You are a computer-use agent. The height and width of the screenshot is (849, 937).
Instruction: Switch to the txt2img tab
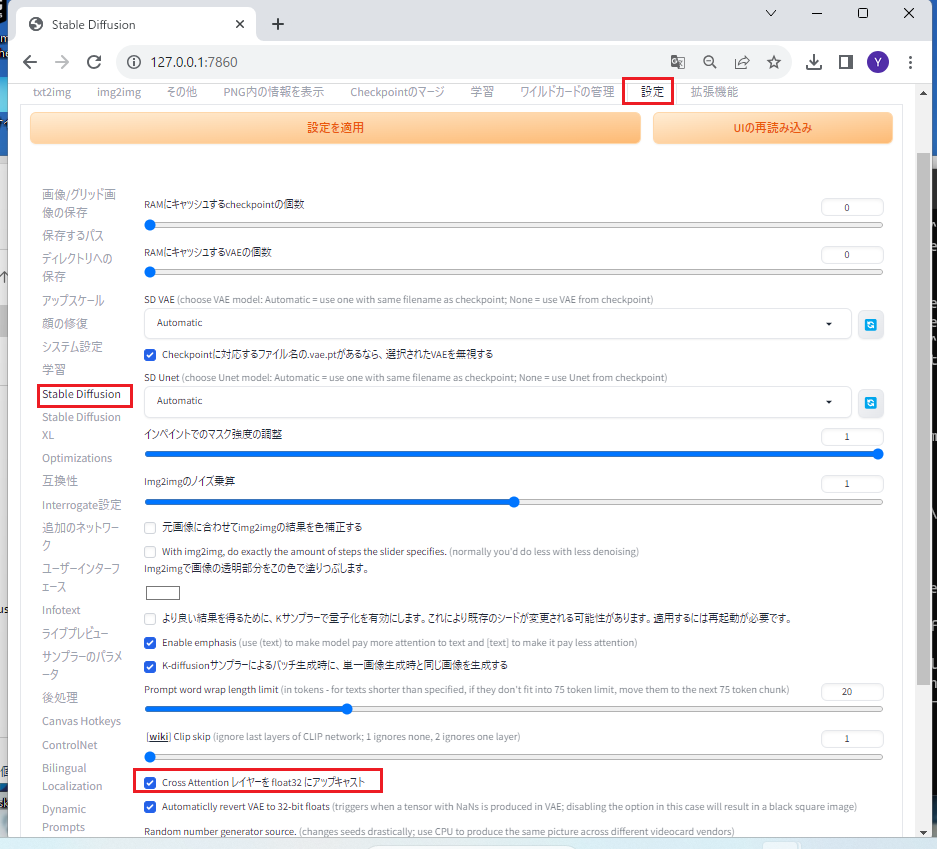coord(52,92)
